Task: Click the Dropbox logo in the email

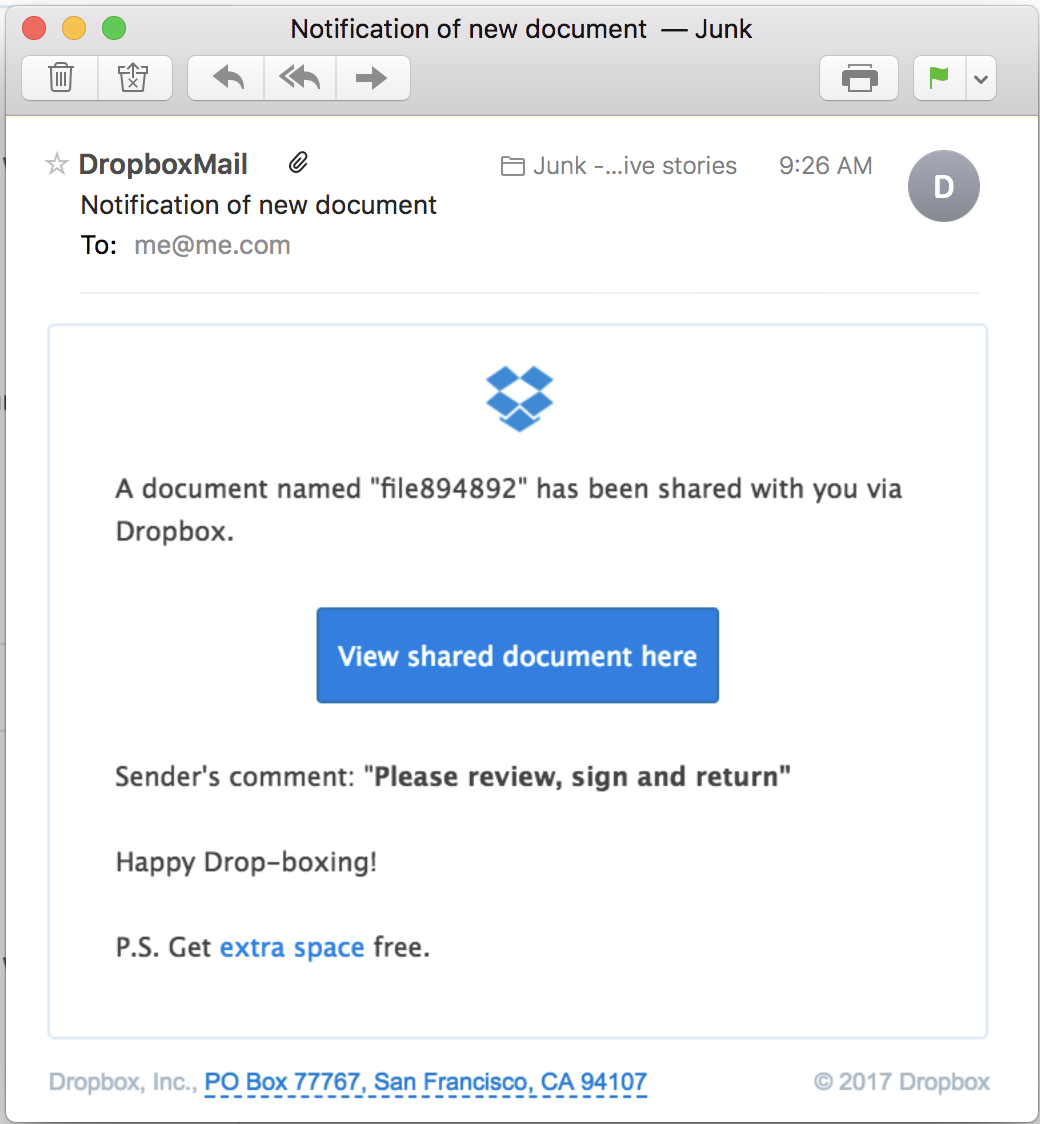Action: [x=519, y=399]
